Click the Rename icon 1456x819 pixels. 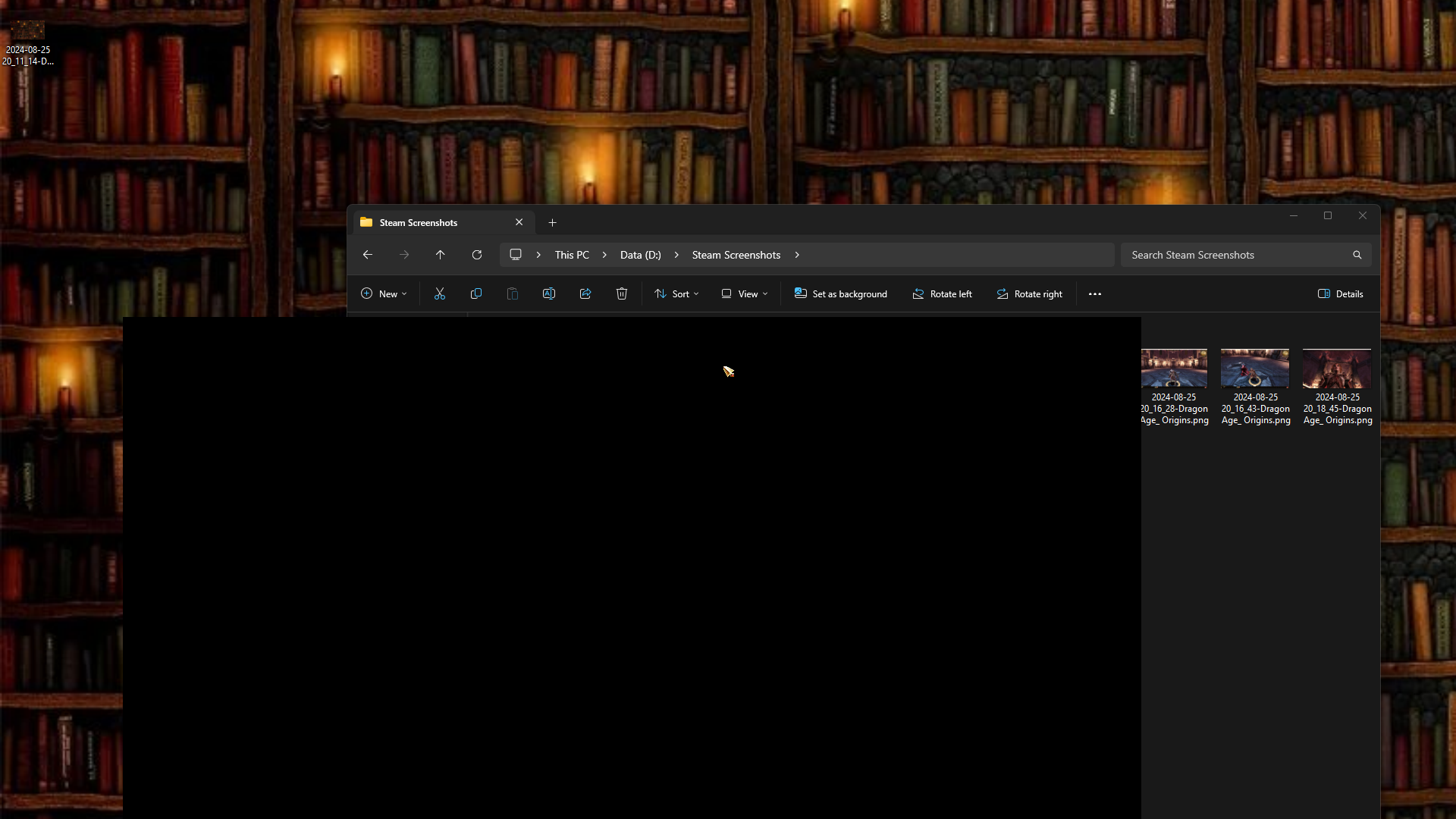pos(549,293)
